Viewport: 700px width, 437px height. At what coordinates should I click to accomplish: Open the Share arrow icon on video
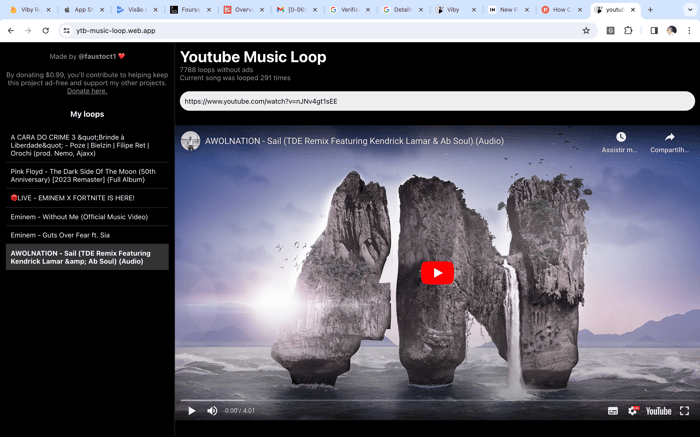669,137
